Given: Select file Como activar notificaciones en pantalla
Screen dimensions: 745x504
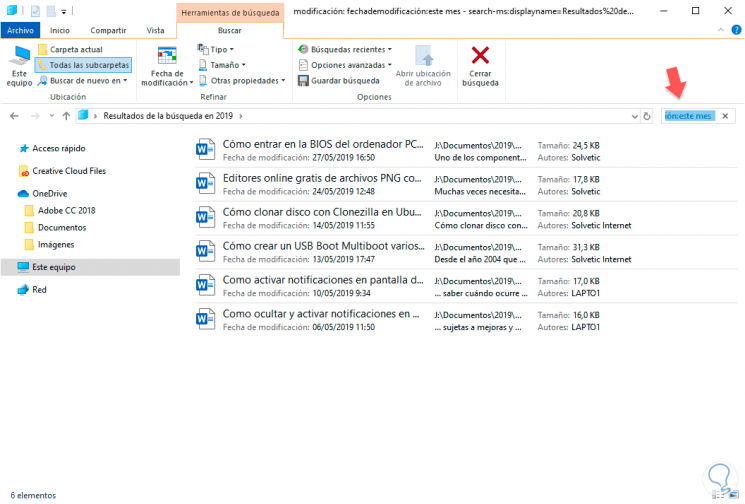Looking at the screenshot, I should [x=466, y=286].
